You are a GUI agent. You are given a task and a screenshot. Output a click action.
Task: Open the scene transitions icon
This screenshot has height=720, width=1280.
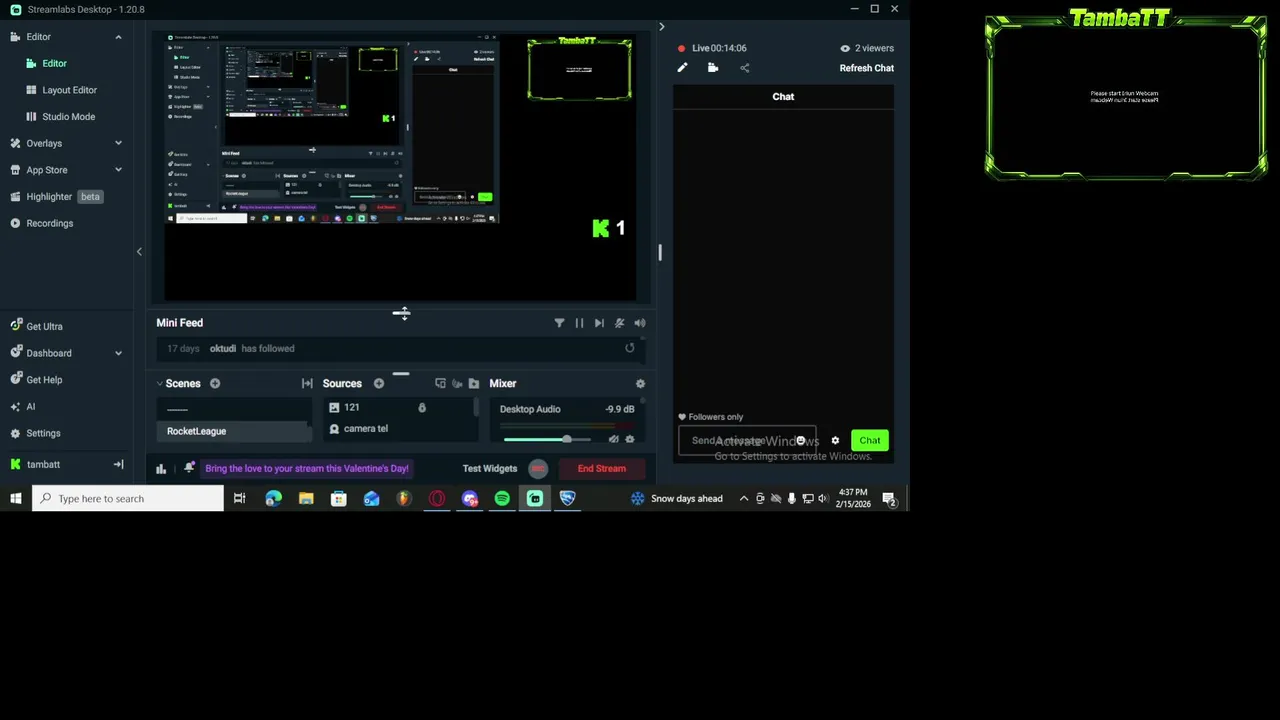pos(307,384)
